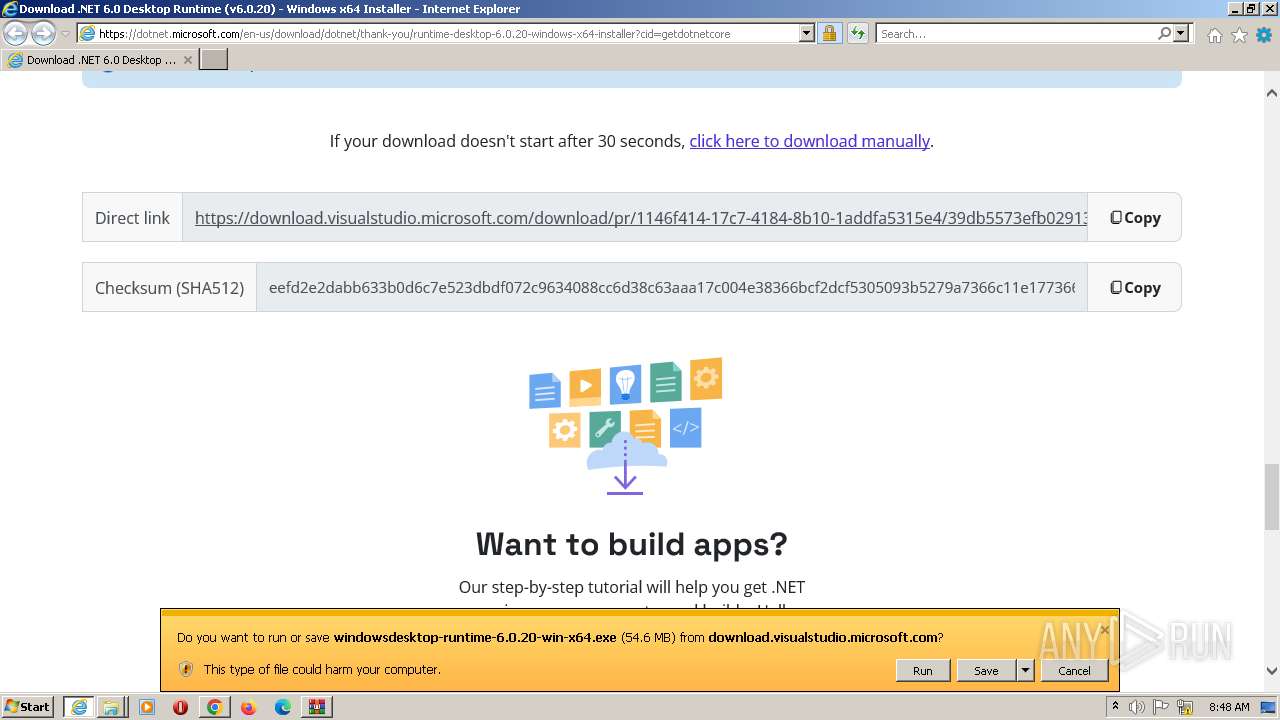Launch Opera from the taskbar

[181, 707]
